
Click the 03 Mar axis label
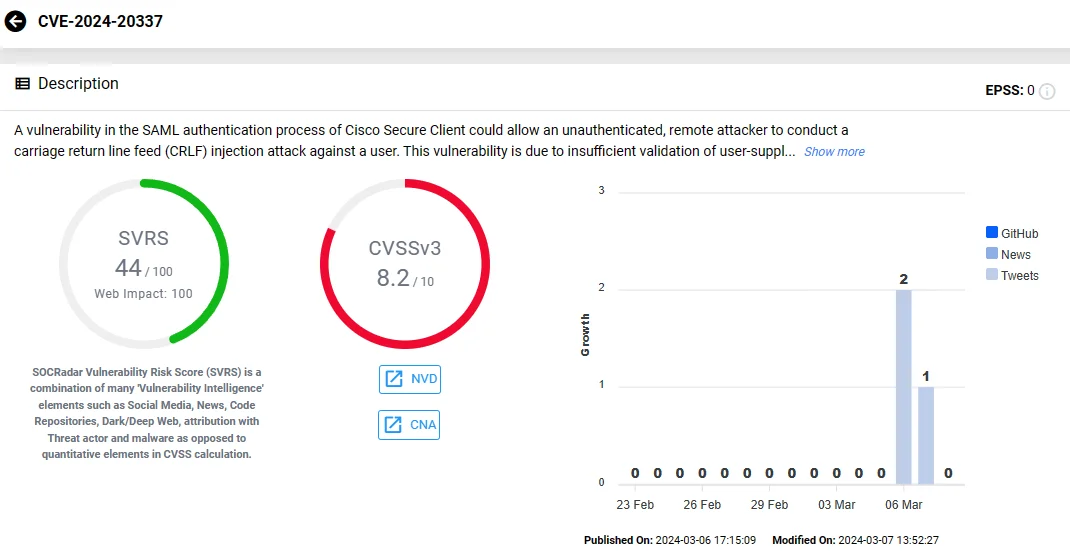pos(837,505)
